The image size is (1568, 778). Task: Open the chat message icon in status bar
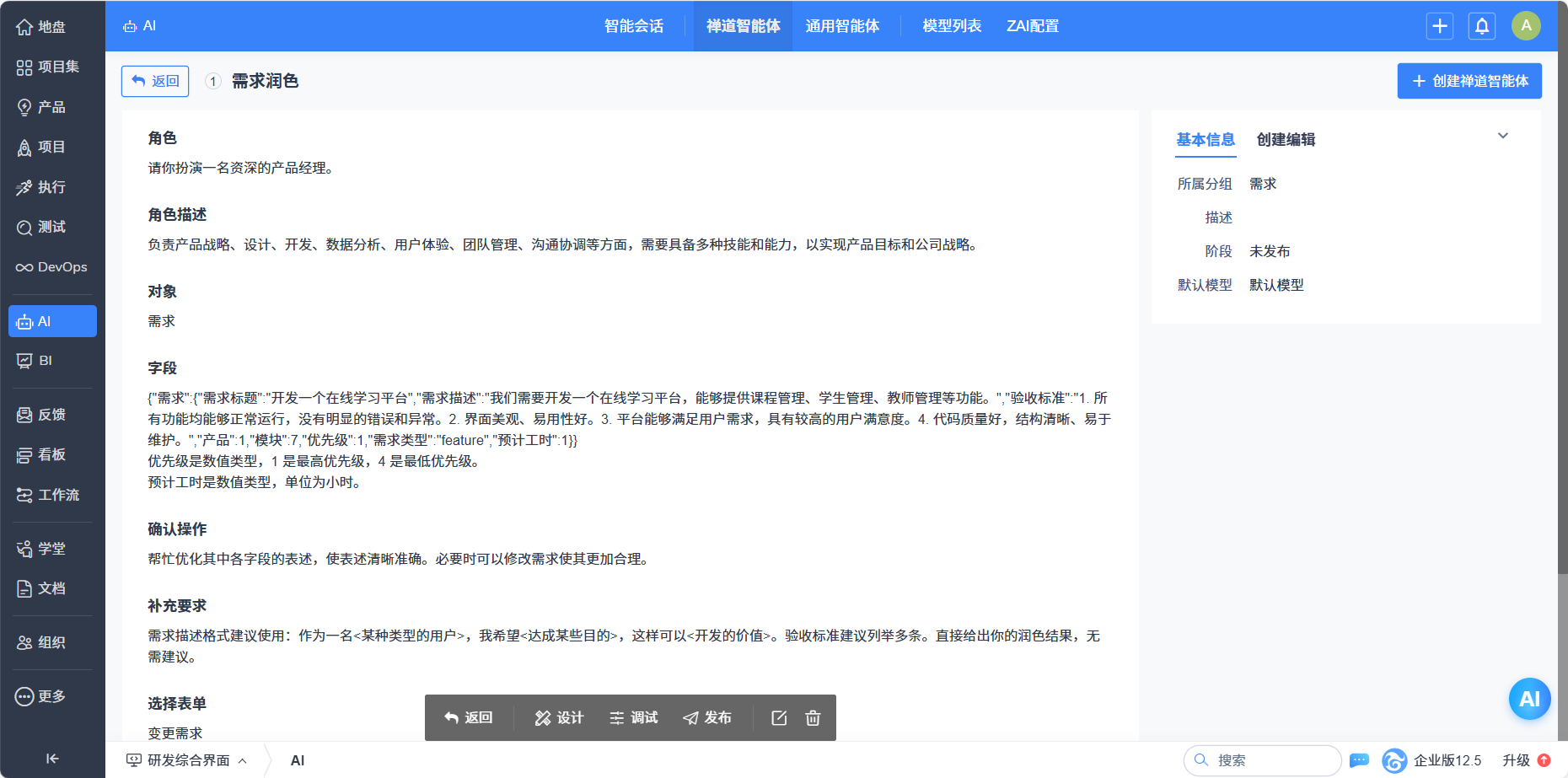(1359, 760)
